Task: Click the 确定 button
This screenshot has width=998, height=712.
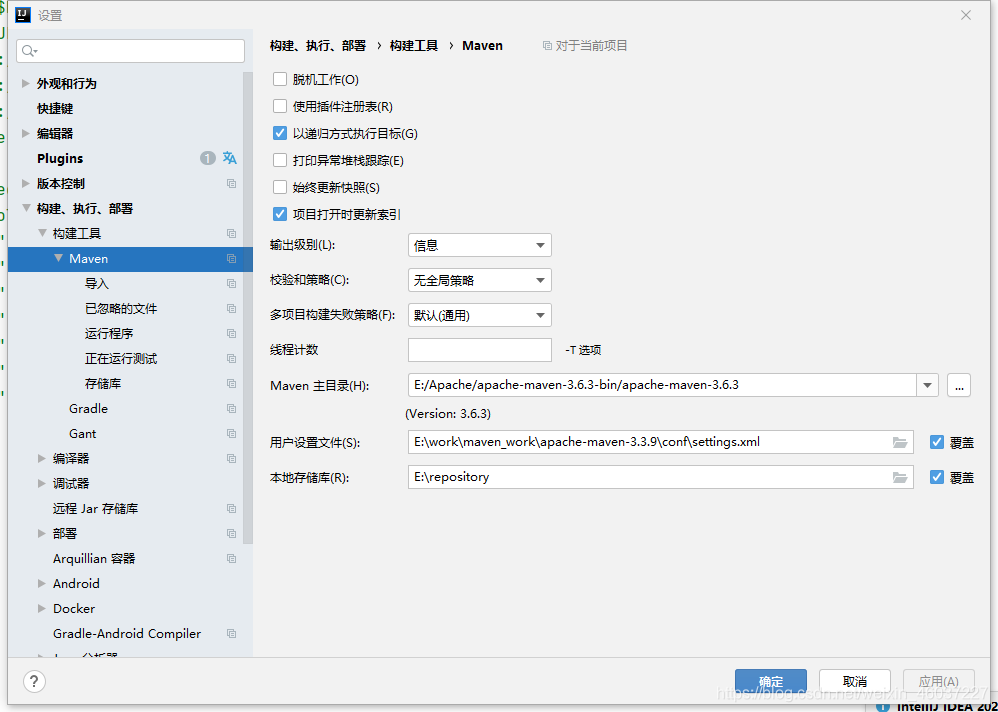Action: pos(771,681)
